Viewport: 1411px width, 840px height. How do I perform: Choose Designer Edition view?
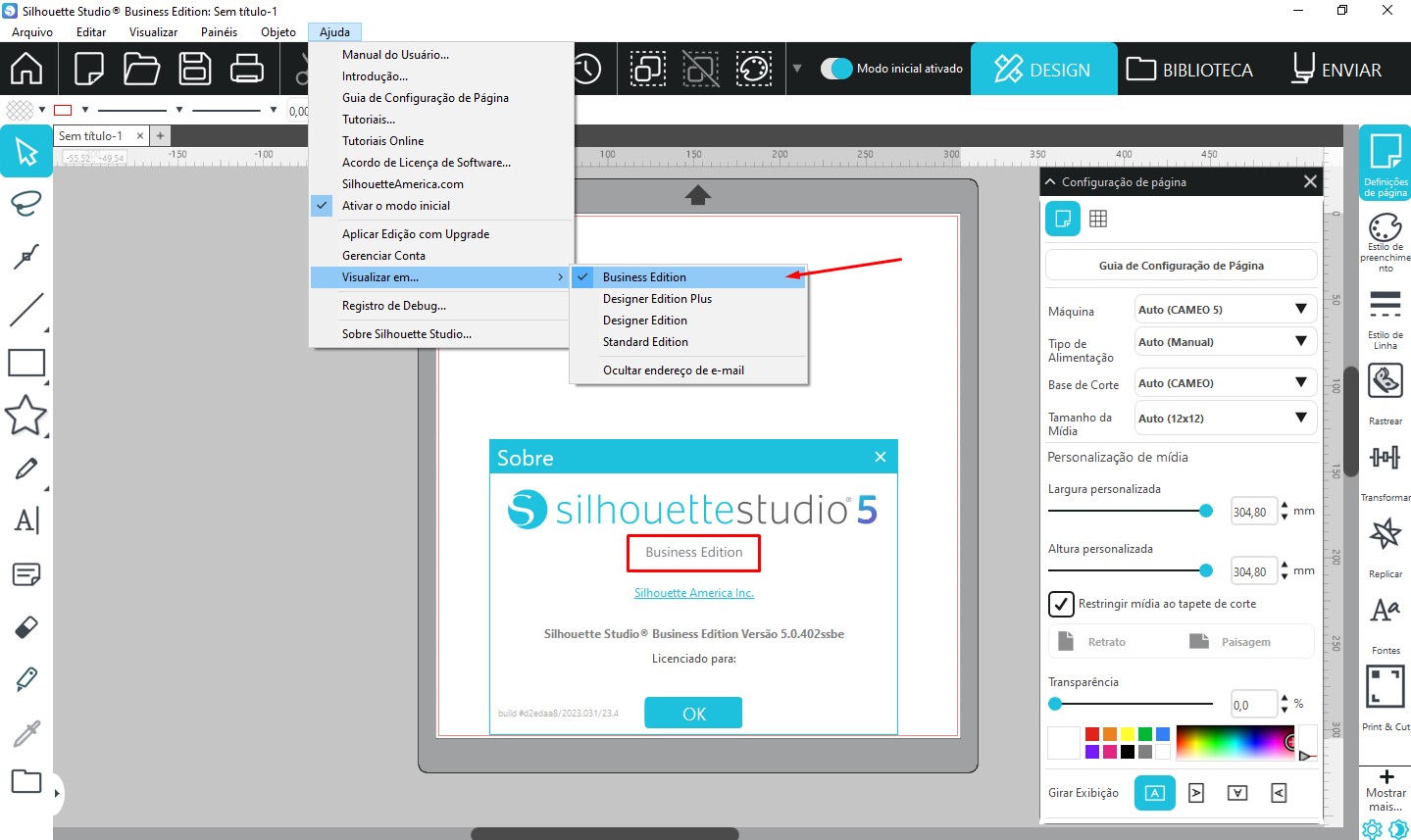pyautogui.click(x=689, y=321)
